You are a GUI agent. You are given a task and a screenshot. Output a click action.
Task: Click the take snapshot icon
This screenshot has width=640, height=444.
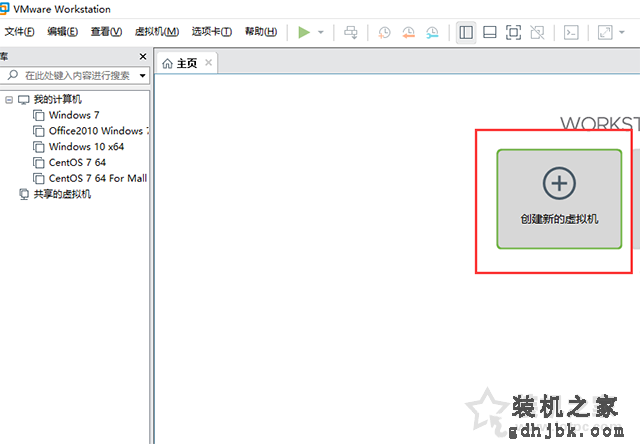tap(384, 32)
